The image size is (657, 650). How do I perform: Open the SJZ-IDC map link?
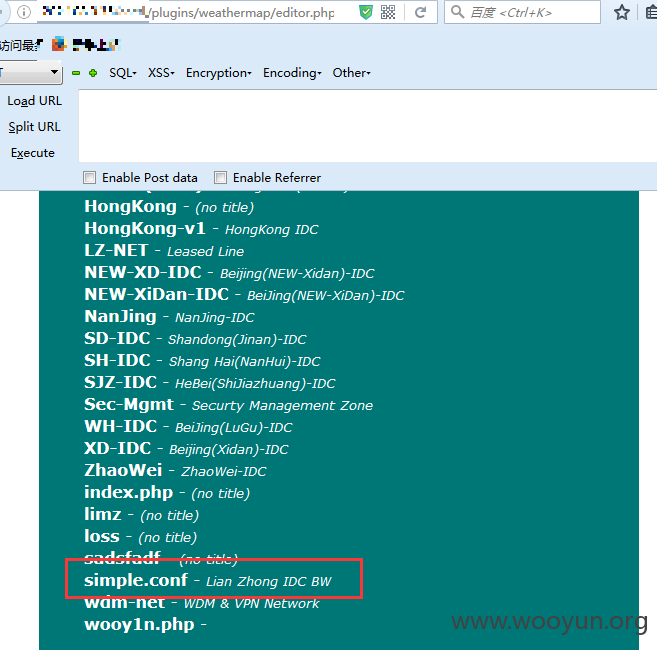coord(121,382)
